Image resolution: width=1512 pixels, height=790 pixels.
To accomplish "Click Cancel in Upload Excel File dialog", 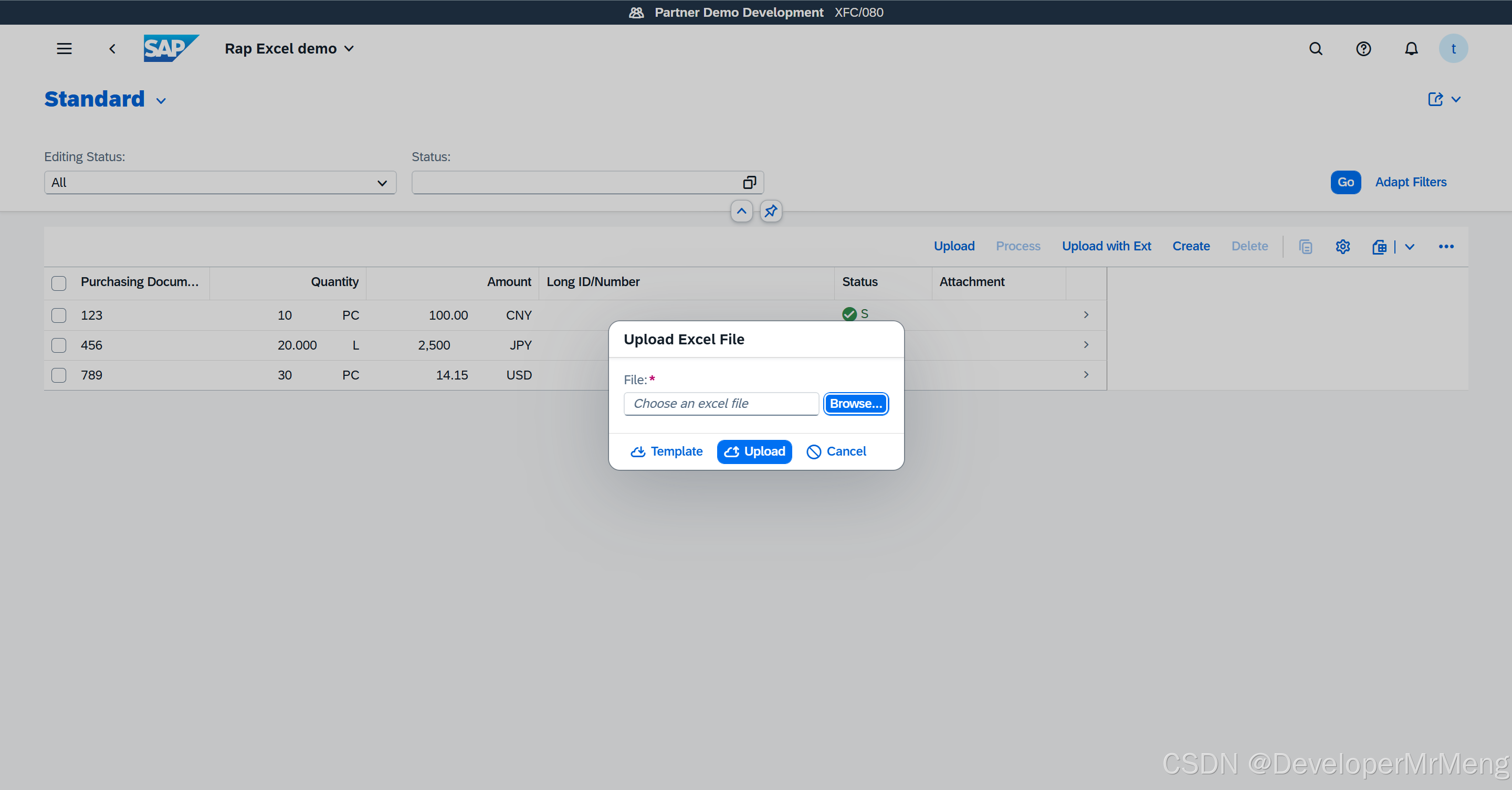I will click(x=836, y=451).
